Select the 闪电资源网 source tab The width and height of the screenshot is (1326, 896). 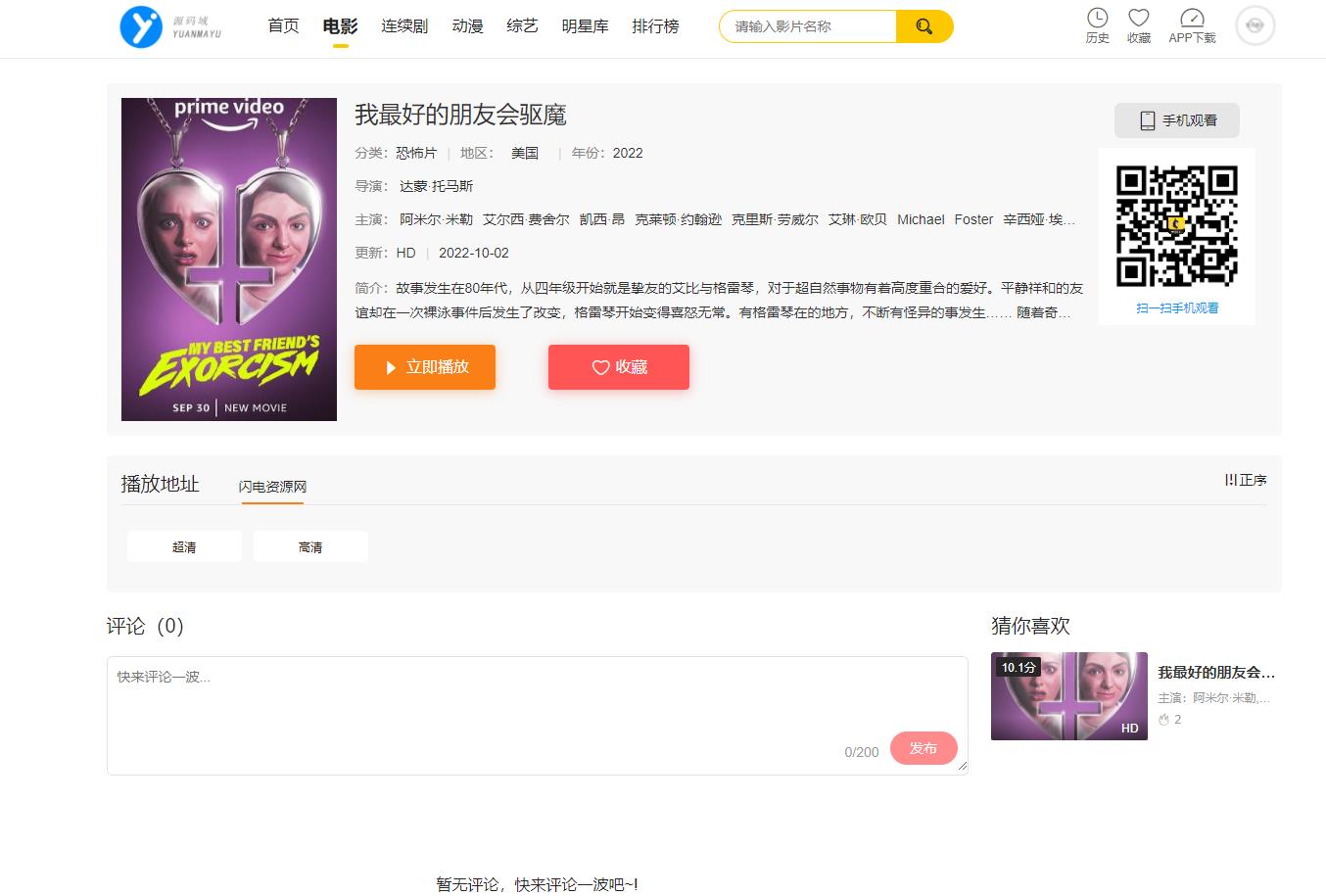272,487
